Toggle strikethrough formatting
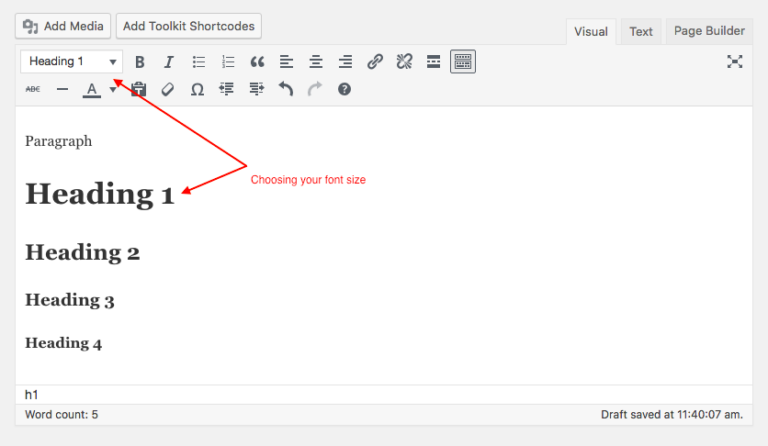 coord(33,90)
